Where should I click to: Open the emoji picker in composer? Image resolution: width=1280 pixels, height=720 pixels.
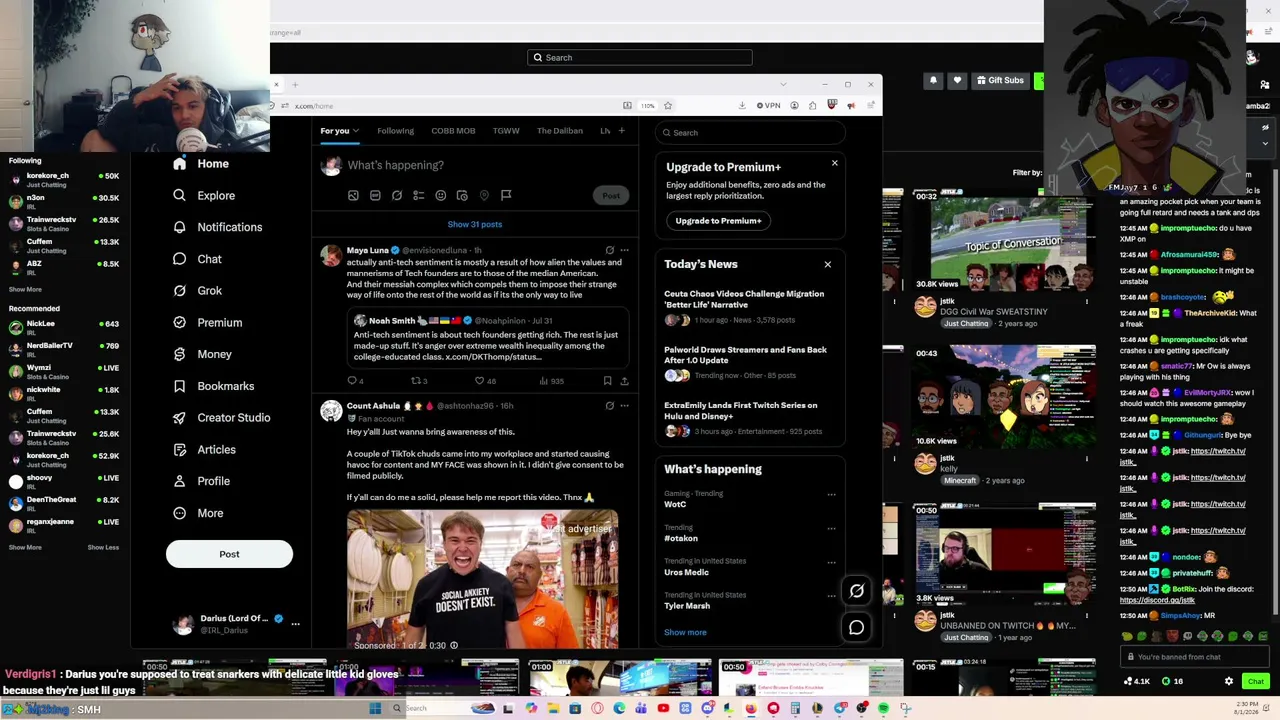click(440, 195)
